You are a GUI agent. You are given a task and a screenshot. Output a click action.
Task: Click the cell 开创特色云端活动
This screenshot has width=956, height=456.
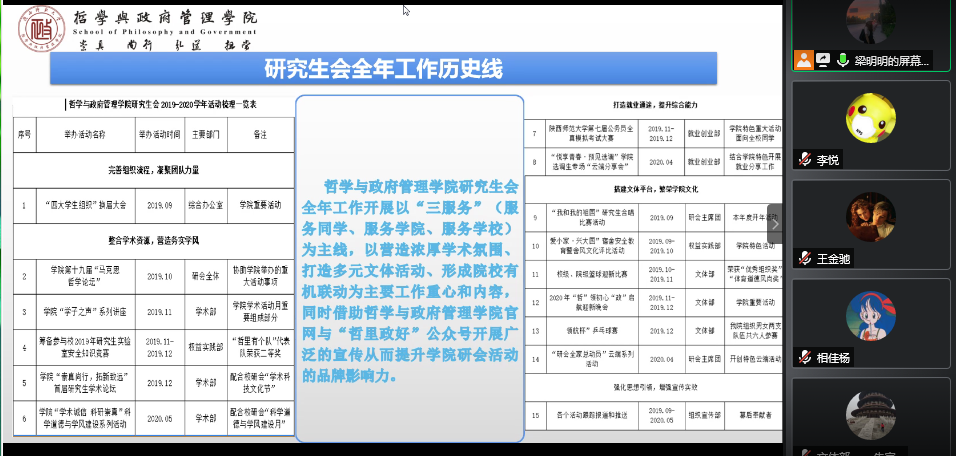coord(755,359)
